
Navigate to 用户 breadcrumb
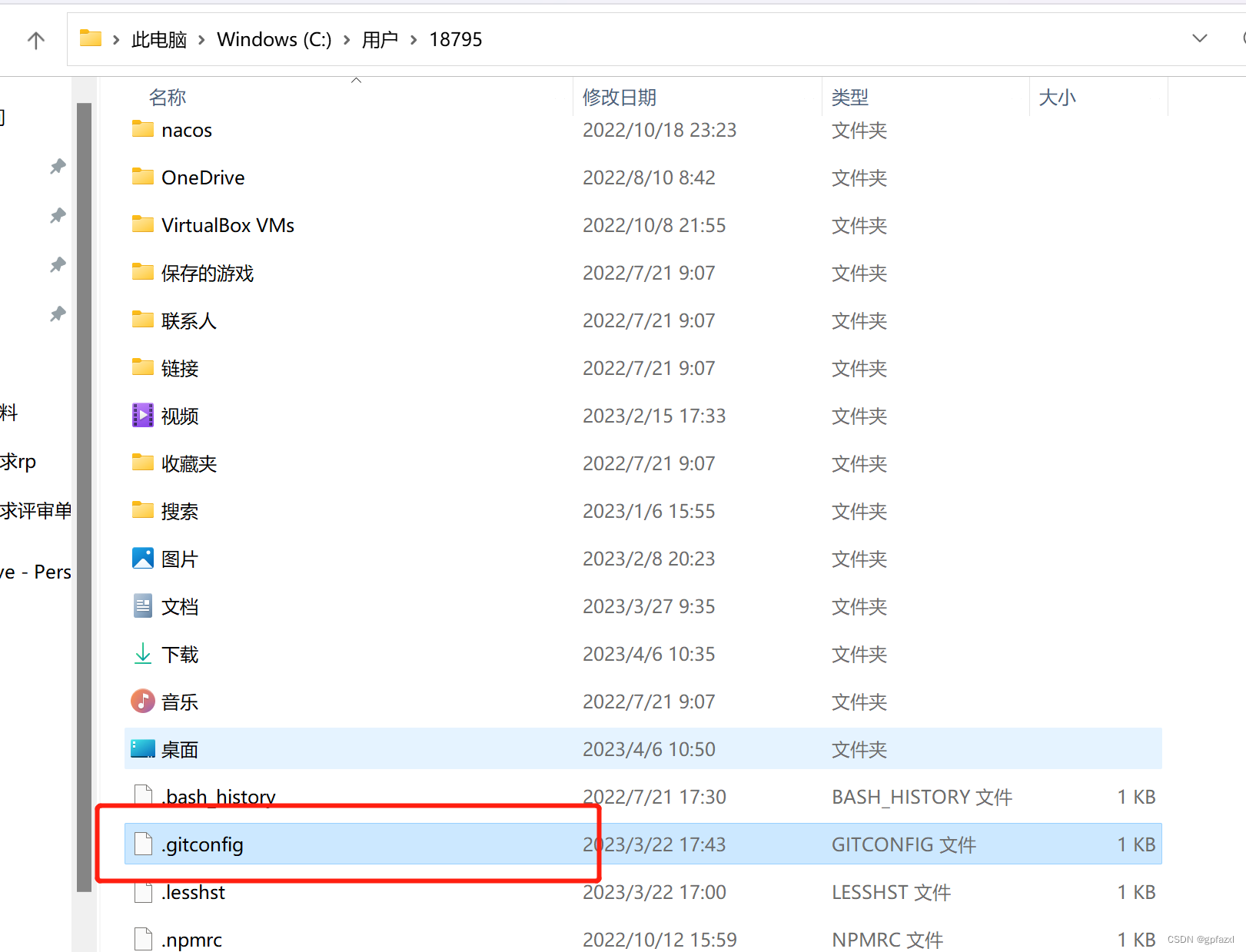click(x=380, y=40)
